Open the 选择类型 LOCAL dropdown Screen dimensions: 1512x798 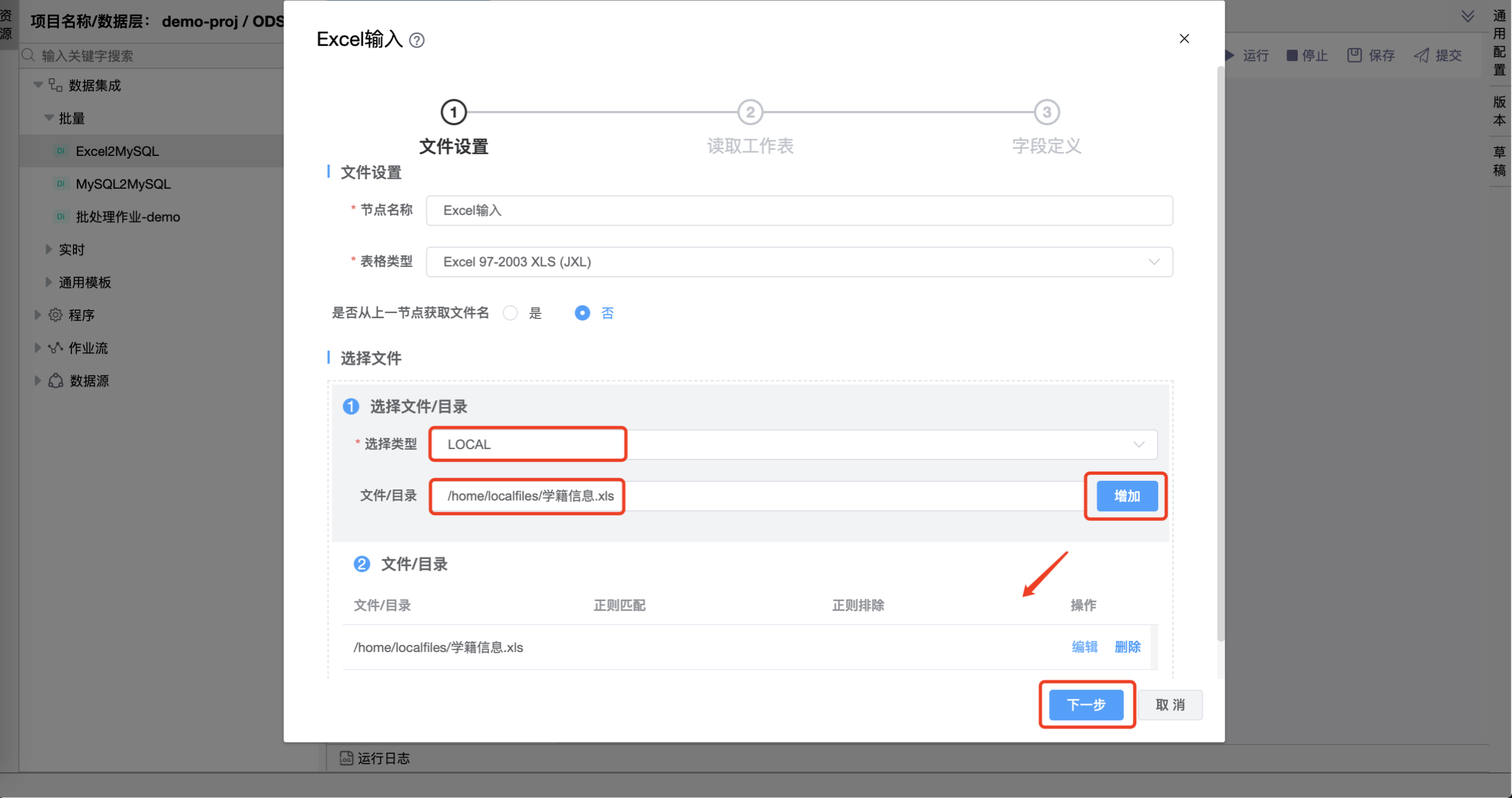pyautogui.click(x=793, y=444)
